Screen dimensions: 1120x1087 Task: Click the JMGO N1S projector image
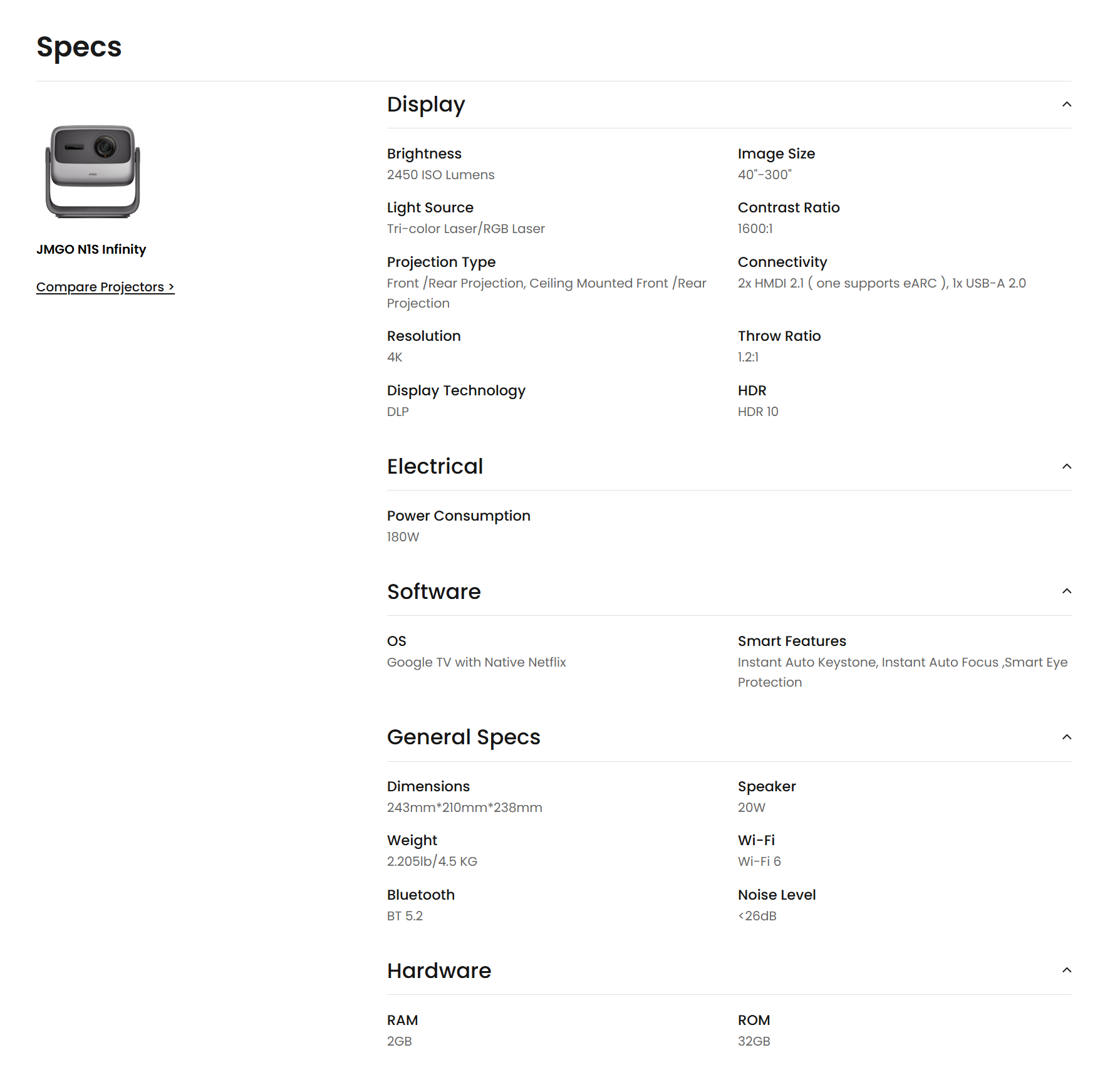point(93,171)
